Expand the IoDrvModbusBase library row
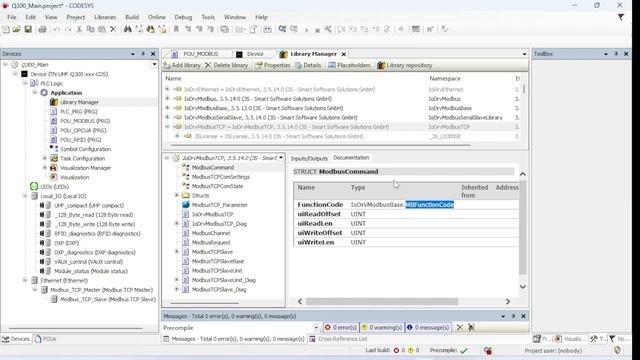Viewport: 640px width, 360px height. pos(167,108)
